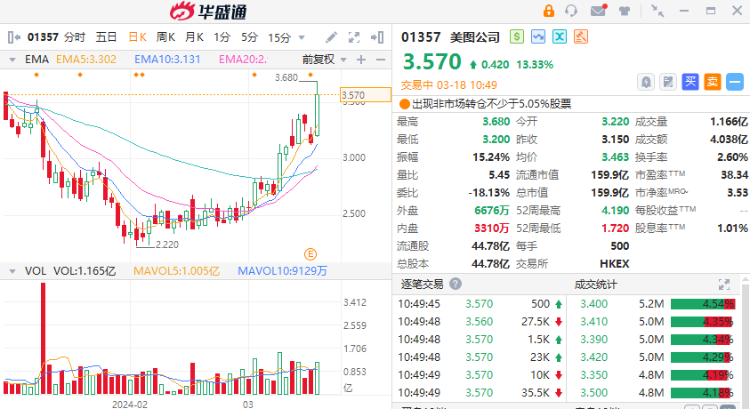Click the 成交统计 tab header
This screenshot has height=409, width=750.
pyautogui.click(x=596, y=285)
